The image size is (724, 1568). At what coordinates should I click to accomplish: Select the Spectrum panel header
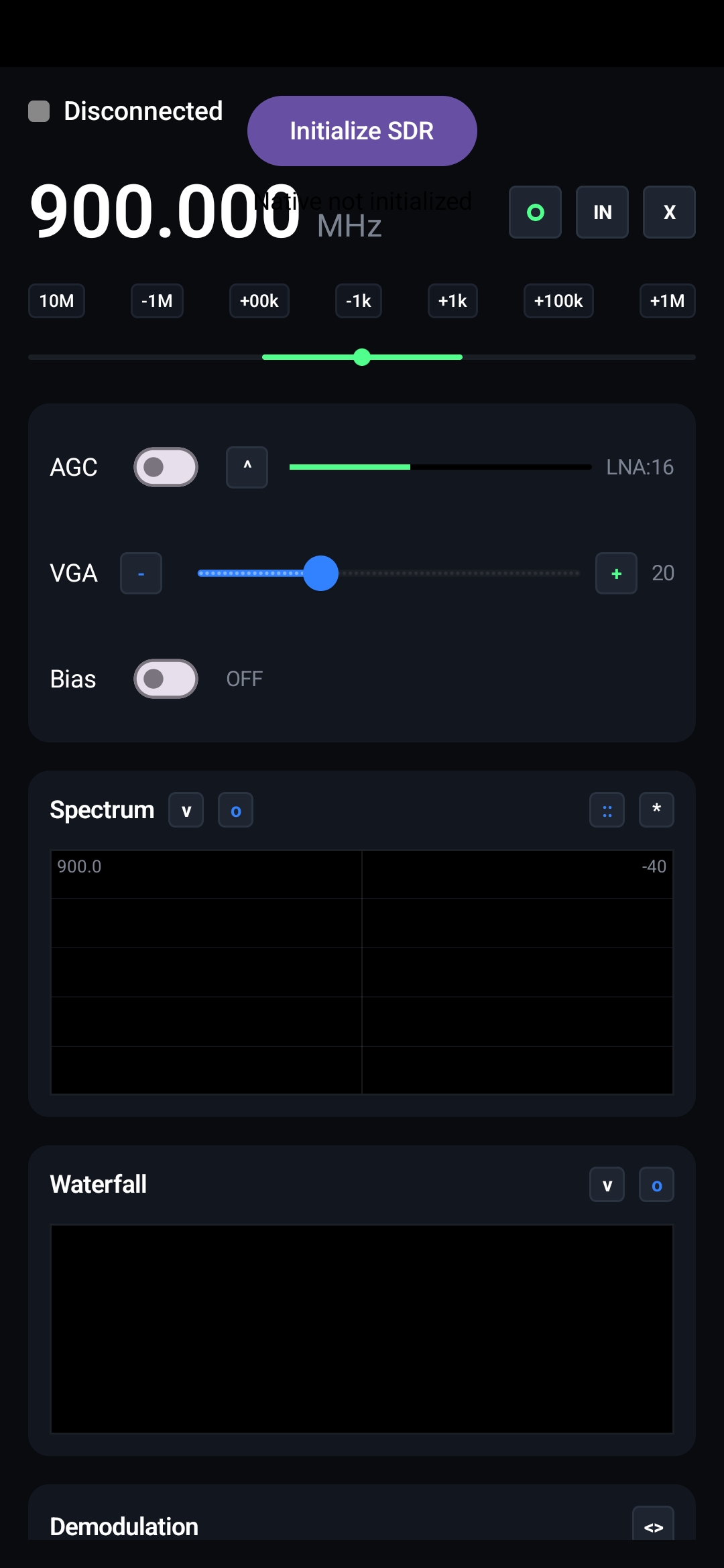pos(102,809)
